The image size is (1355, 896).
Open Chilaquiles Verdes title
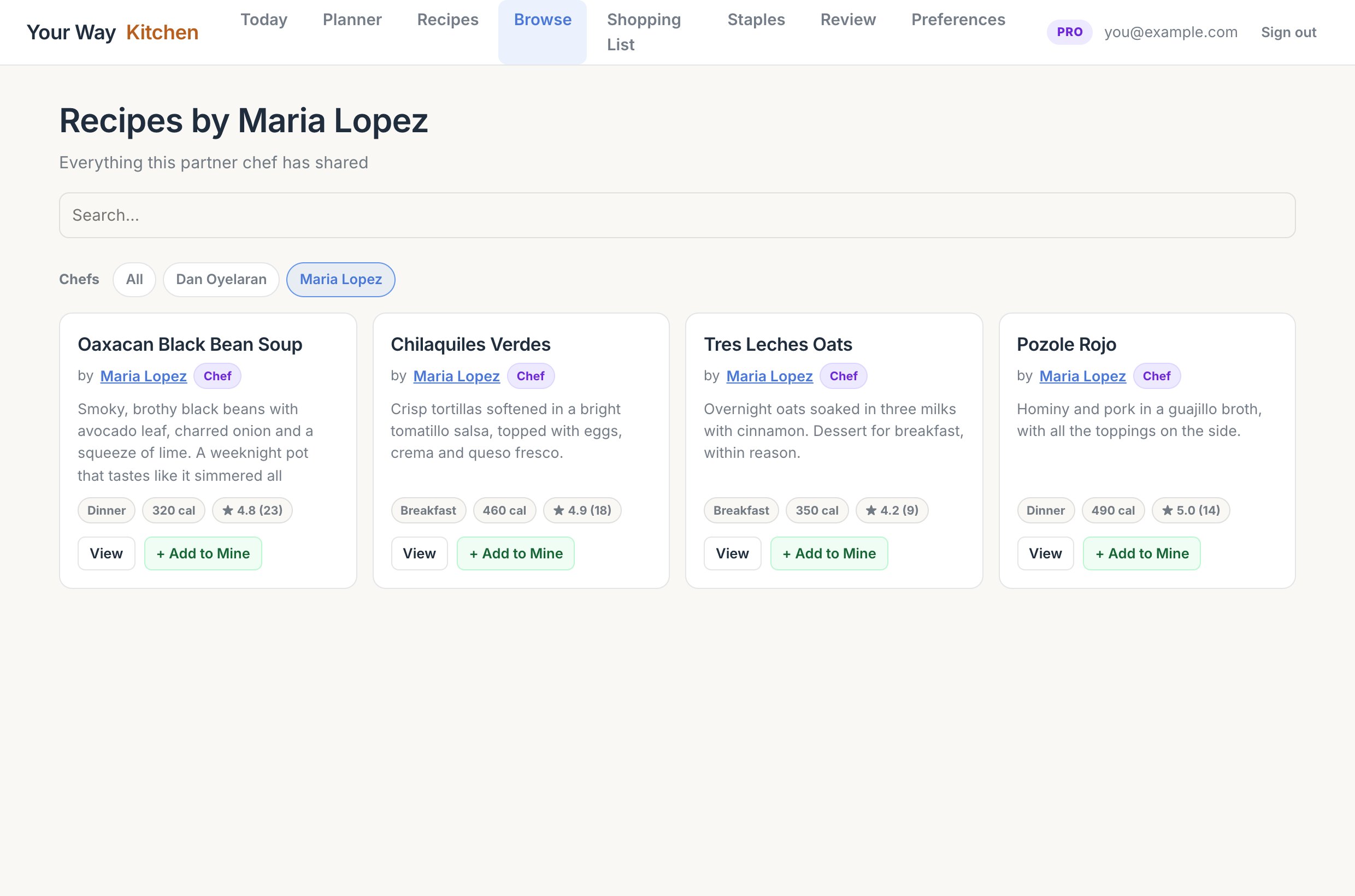(470, 345)
